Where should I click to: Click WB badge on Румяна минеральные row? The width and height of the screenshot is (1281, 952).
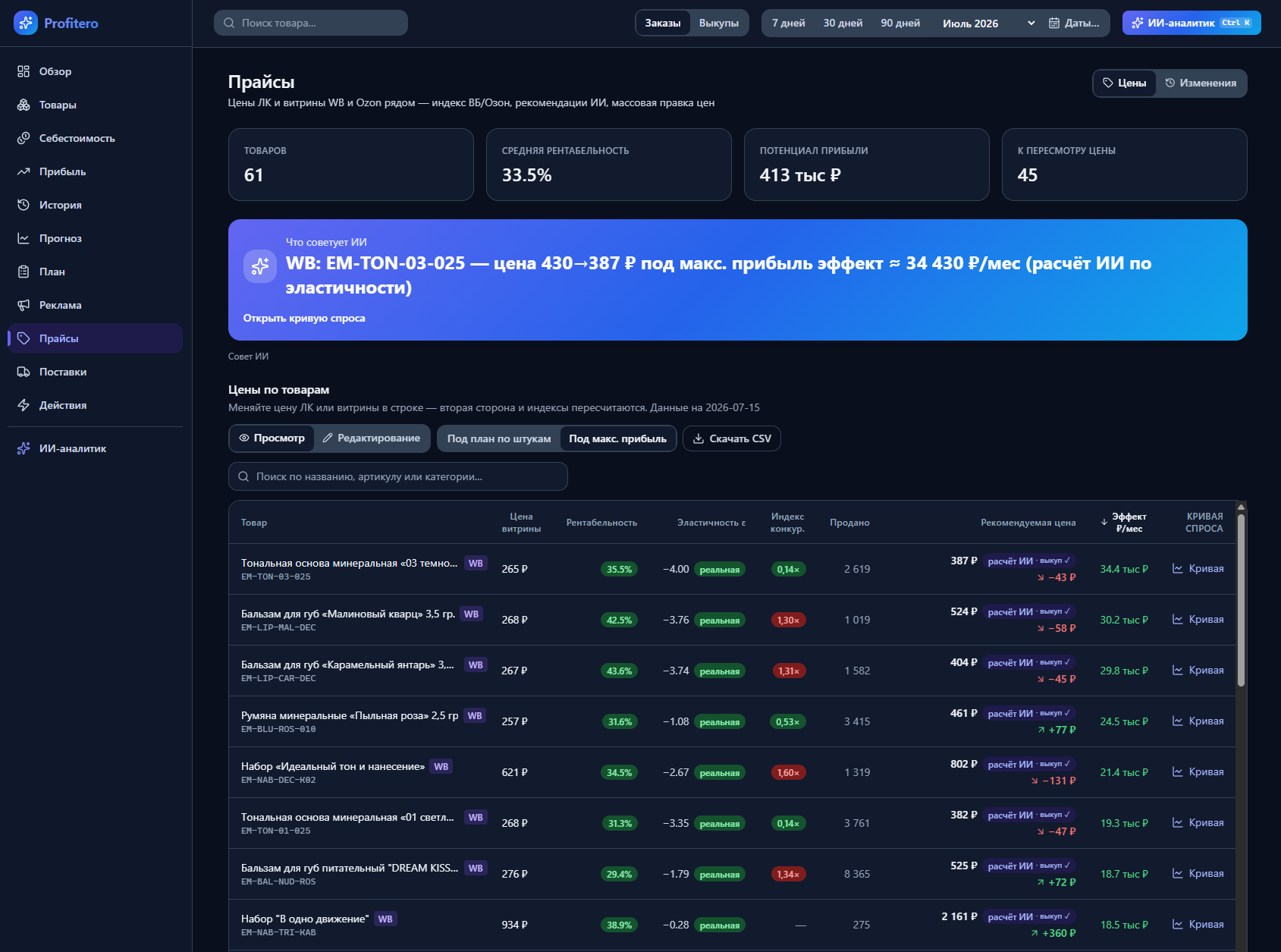click(x=475, y=715)
